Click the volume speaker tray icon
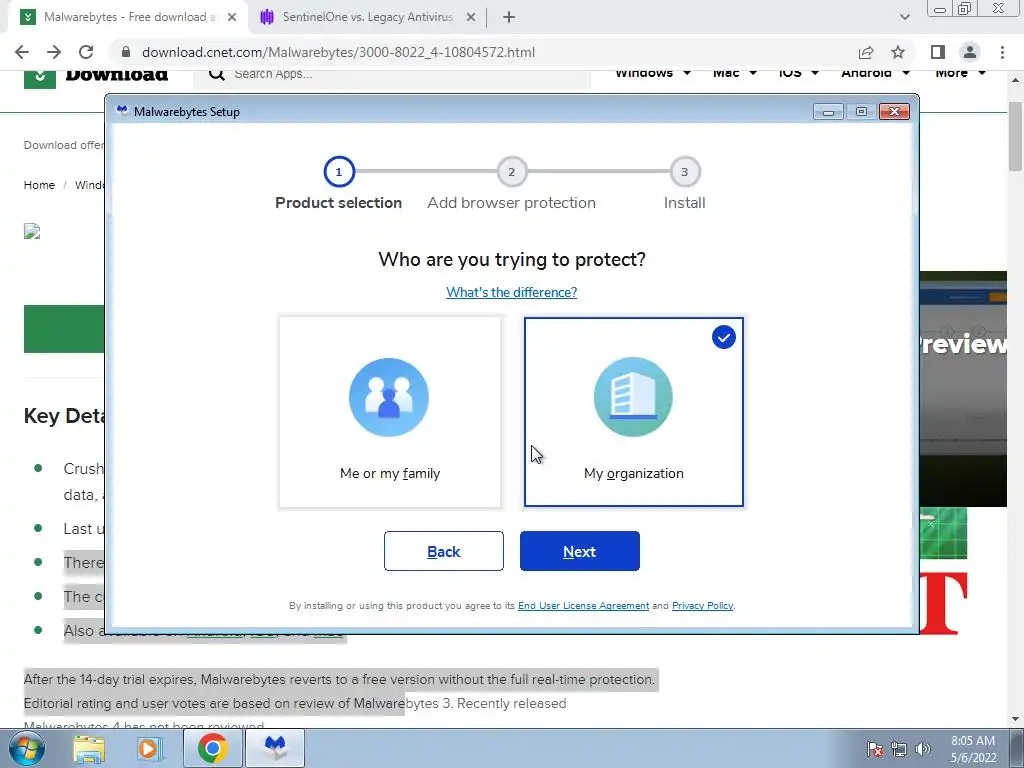Screen dimensions: 1024x768 pos(923,749)
